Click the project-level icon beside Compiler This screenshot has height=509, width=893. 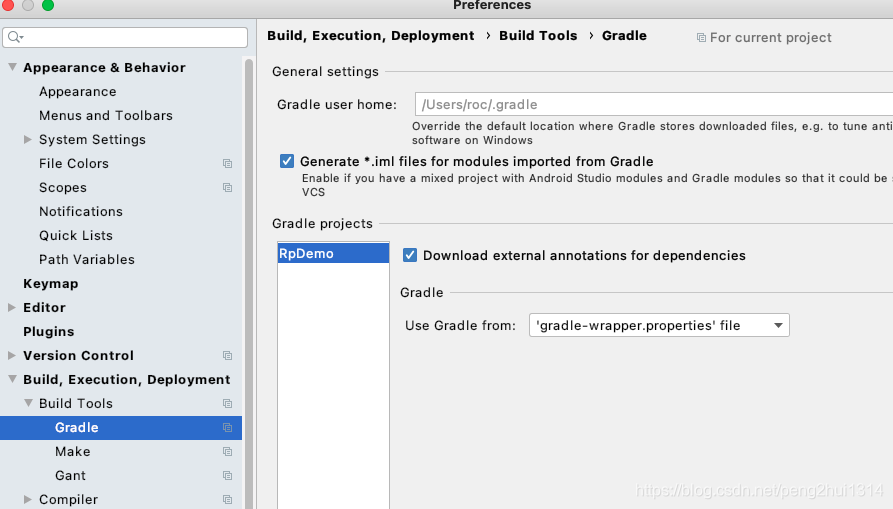227,499
